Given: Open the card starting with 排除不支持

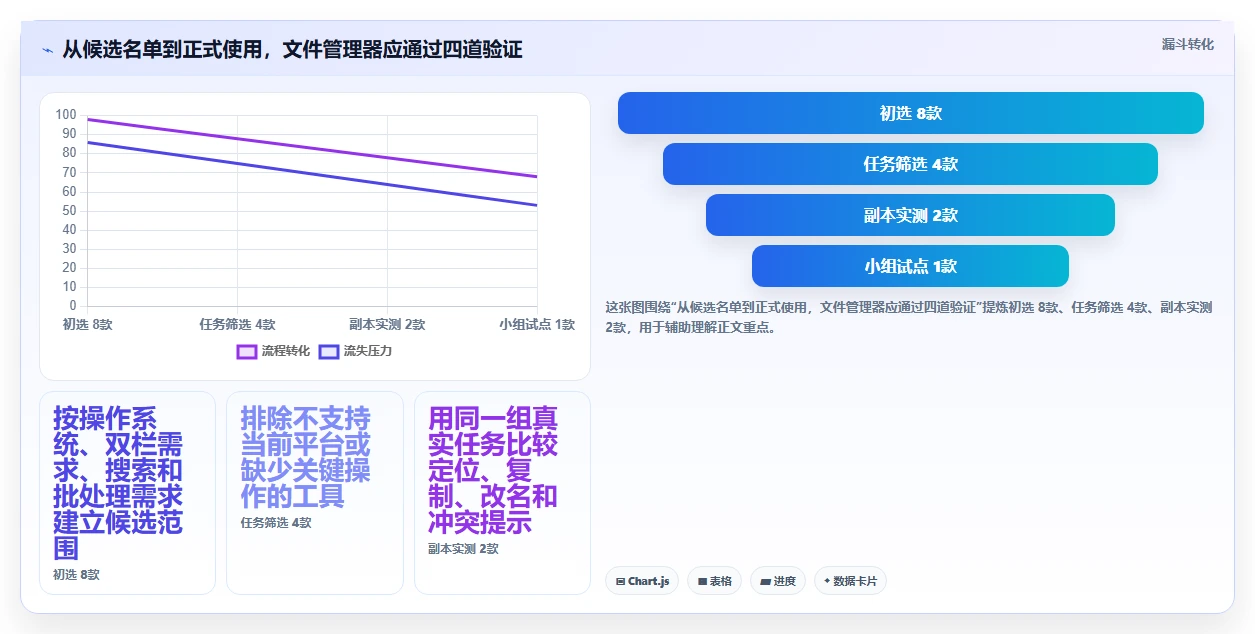Looking at the screenshot, I should pyautogui.click(x=315, y=493).
